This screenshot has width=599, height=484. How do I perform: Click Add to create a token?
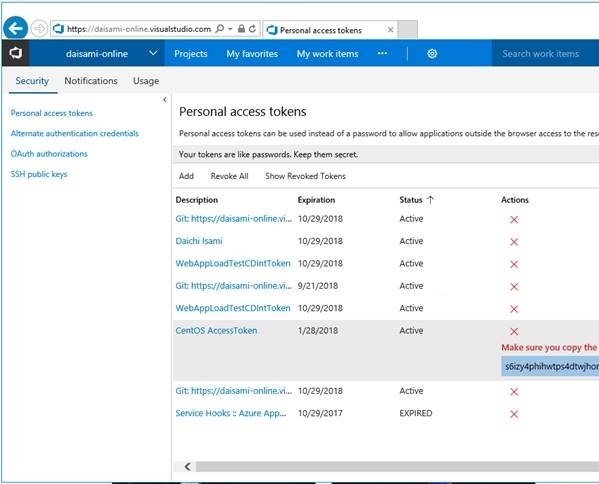point(186,176)
